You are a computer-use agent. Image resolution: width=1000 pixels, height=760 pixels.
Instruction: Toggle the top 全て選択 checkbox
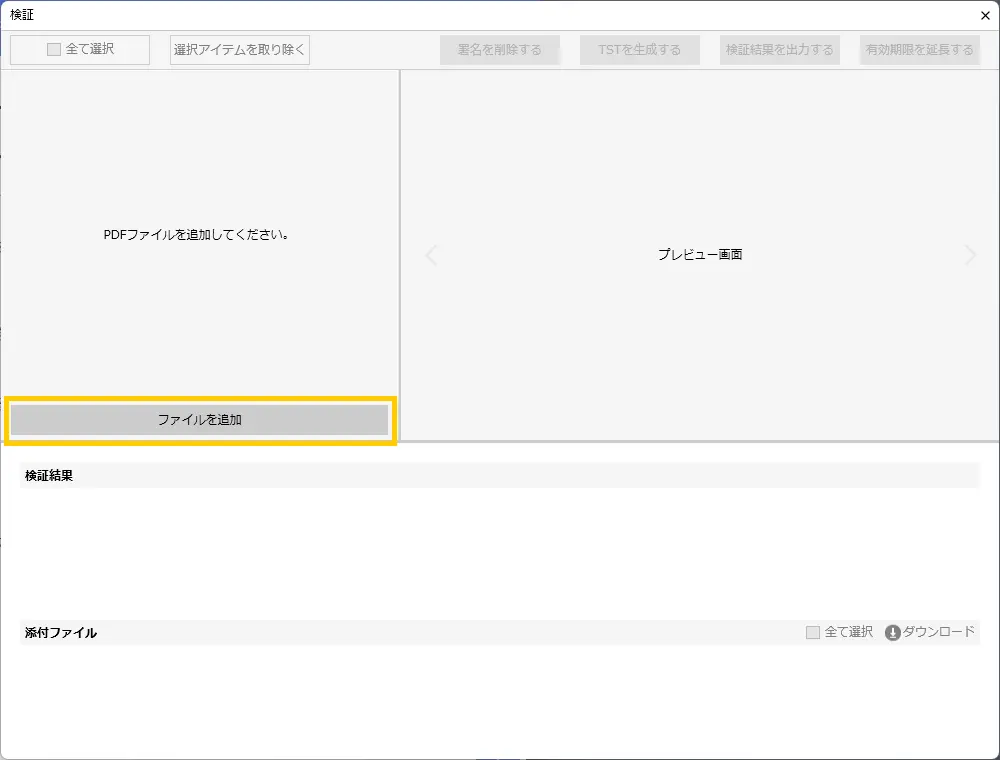coord(54,50)
